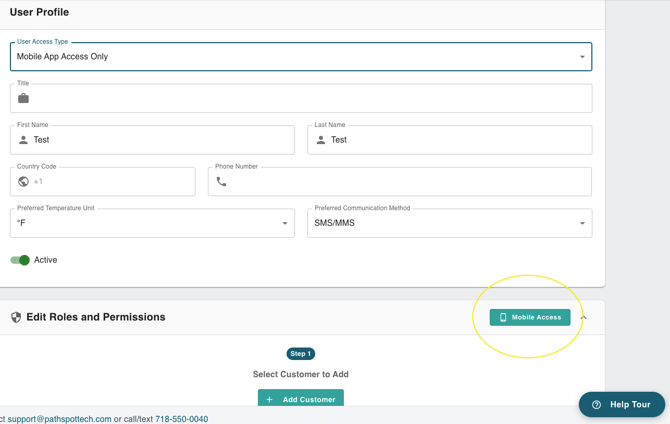670x424 pixels.
Task: Collapse the Edit Roles and Permissions section
Action: click(x=584, y=318)
